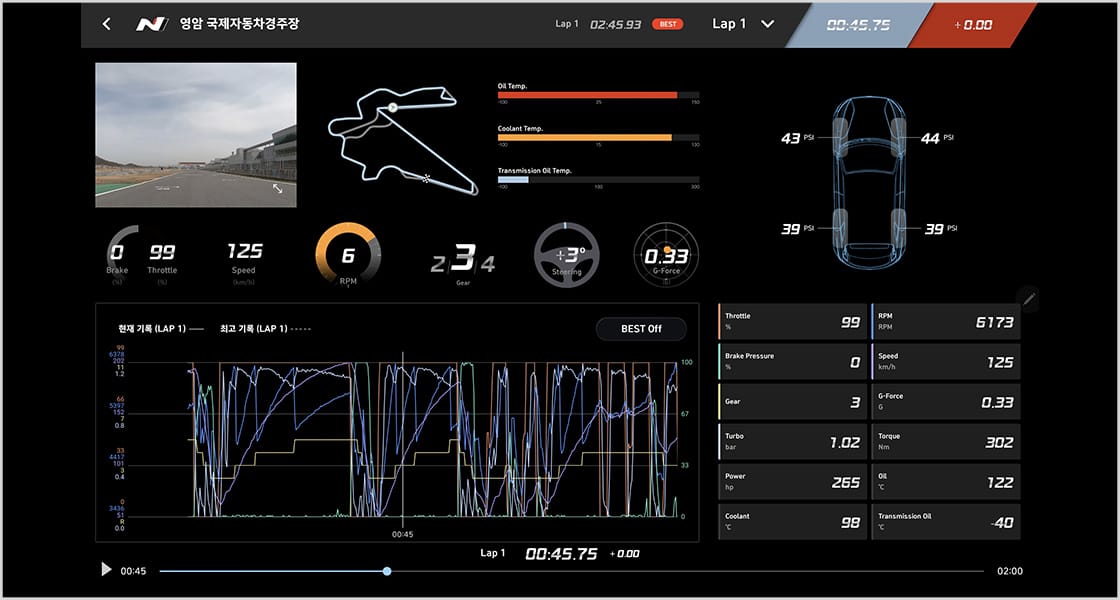Viewport: 1120px width, 600px height.
Task: Expand the lap list chevron arrow
Action: [x=767, y=24]
